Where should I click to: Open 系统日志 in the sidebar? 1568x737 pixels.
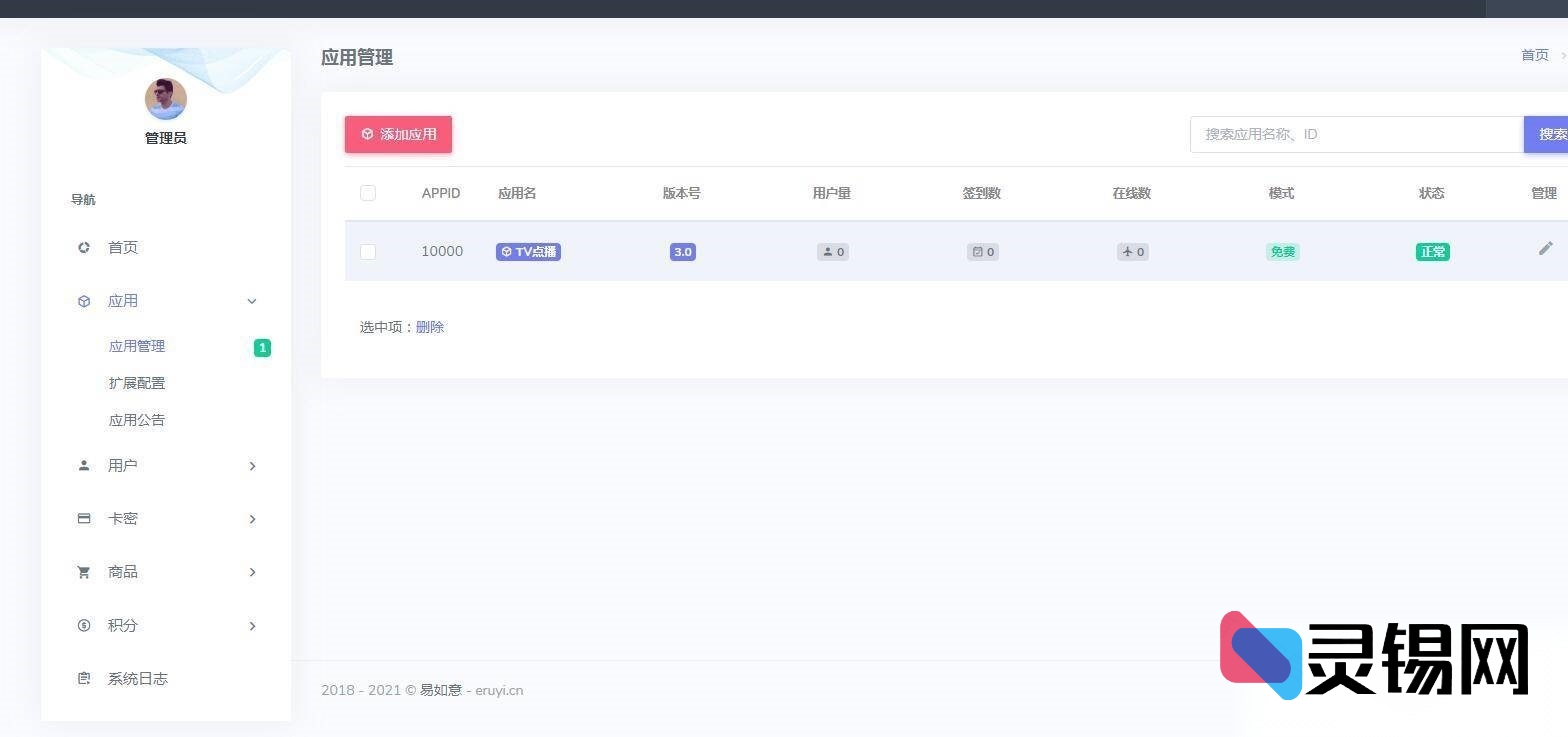point(138,678)
